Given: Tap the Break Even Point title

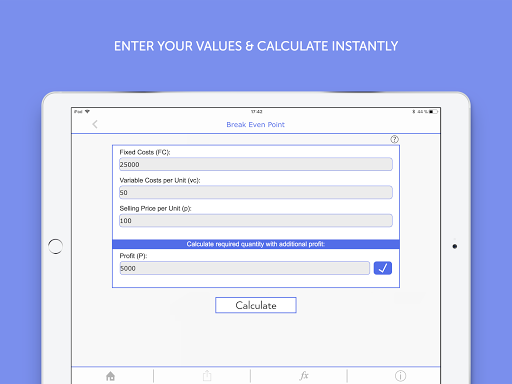Looking at the screenshot, I should pos(256,125).
